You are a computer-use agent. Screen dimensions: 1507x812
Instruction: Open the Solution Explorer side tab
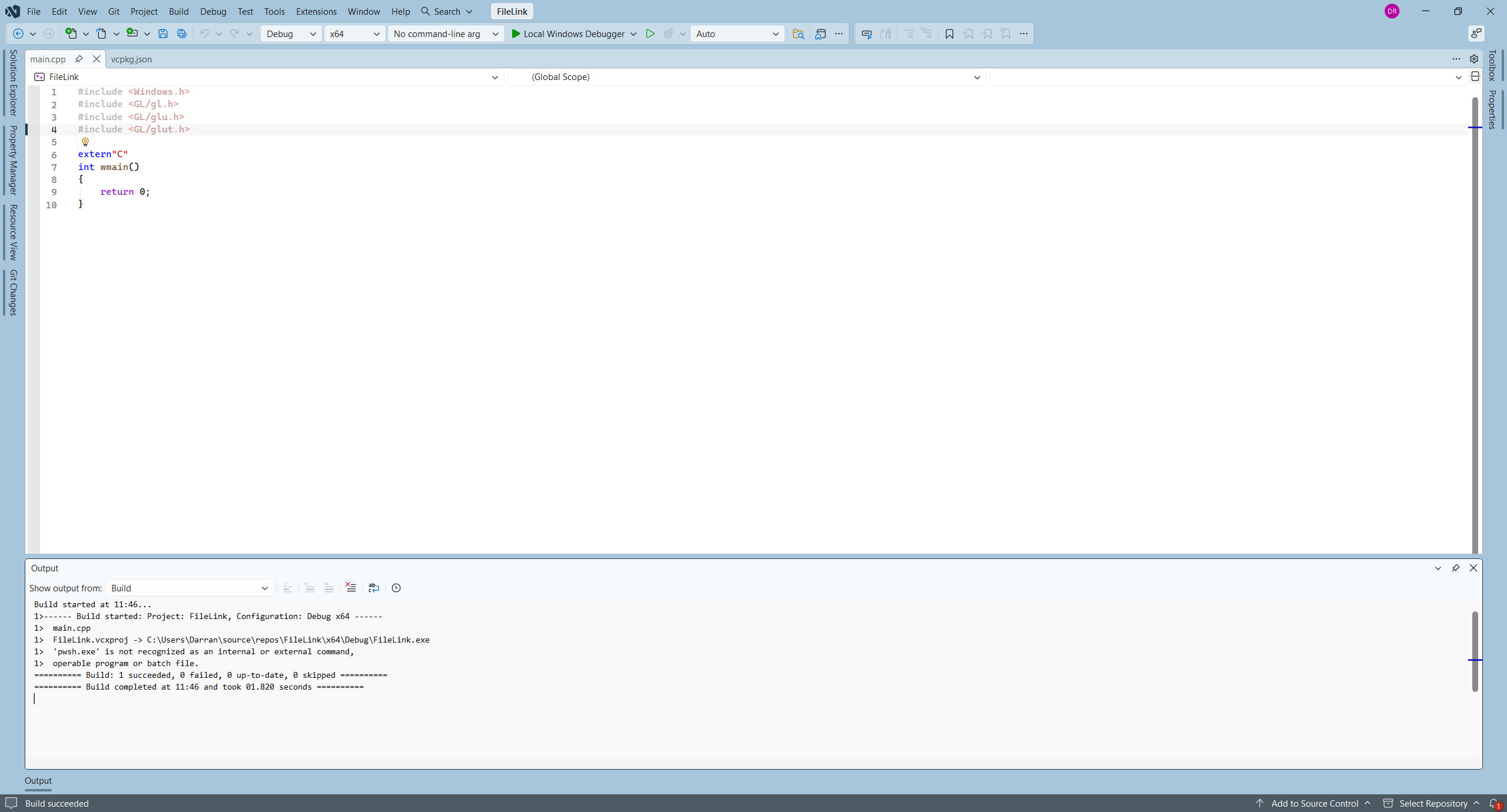13,83
